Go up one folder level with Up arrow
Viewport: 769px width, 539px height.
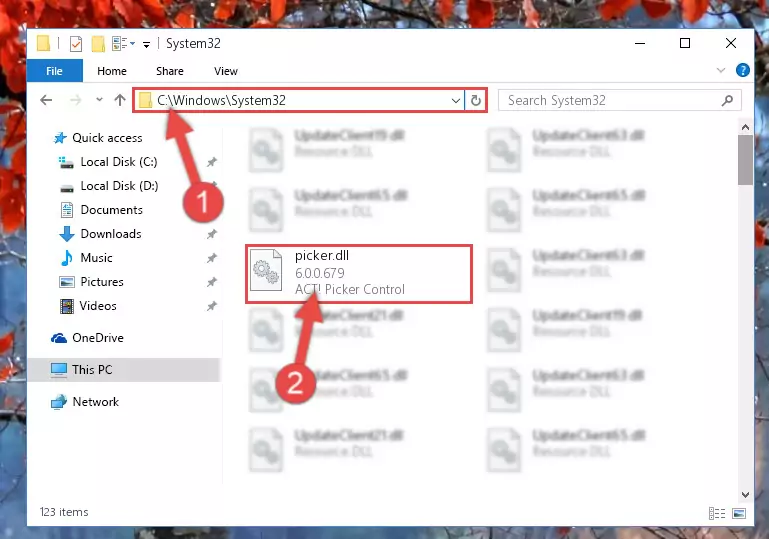[120, 100]
